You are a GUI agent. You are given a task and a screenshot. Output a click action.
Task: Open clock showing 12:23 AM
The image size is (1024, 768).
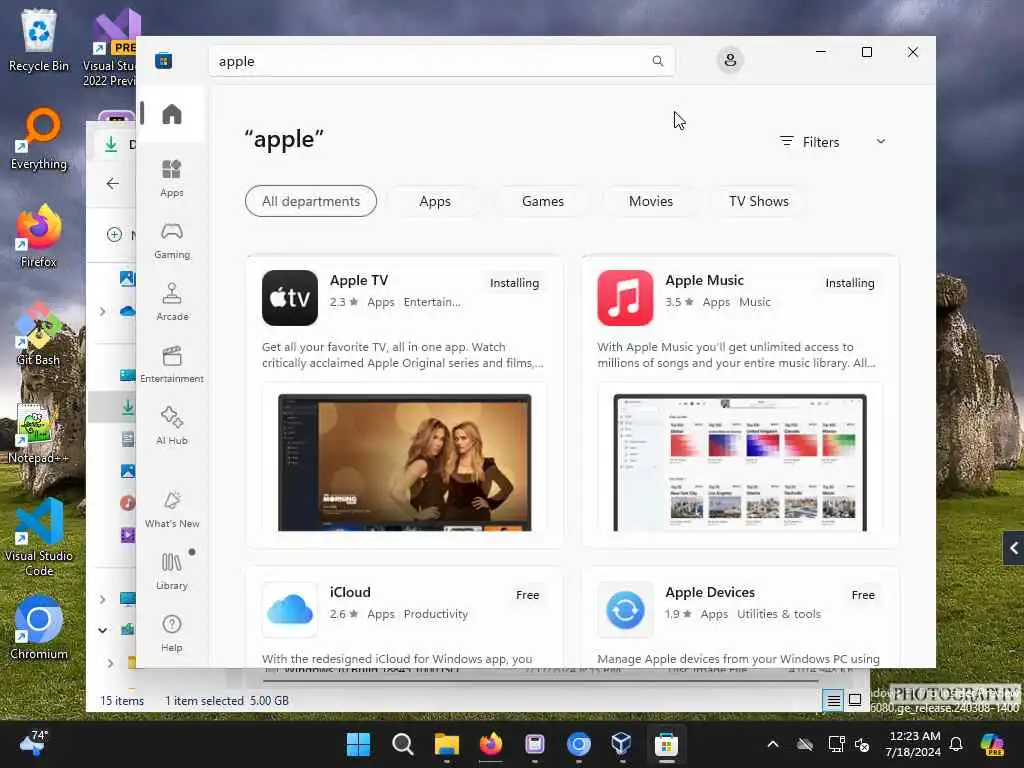point(913,744)
